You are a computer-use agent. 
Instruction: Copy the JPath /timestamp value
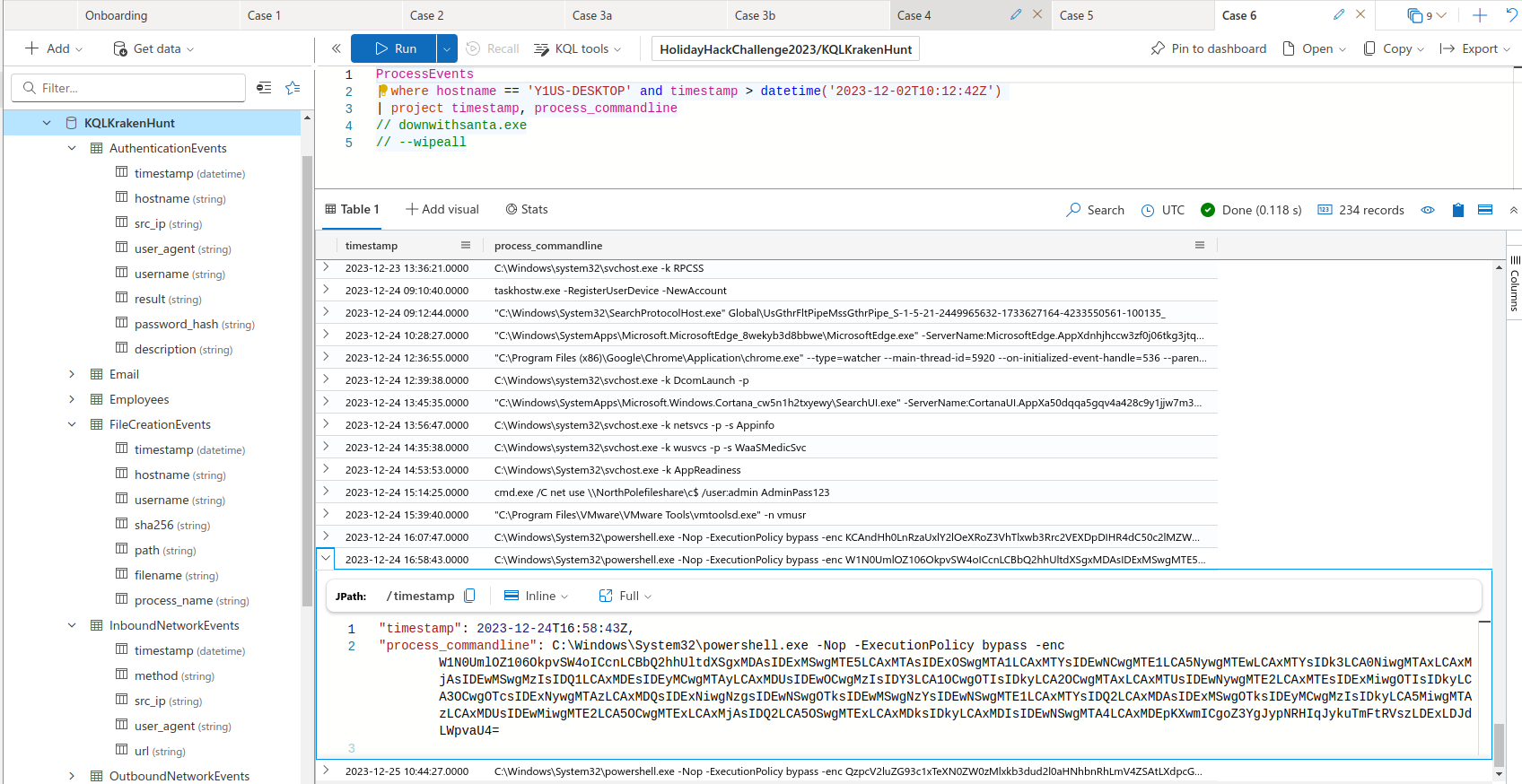[469, 596]
